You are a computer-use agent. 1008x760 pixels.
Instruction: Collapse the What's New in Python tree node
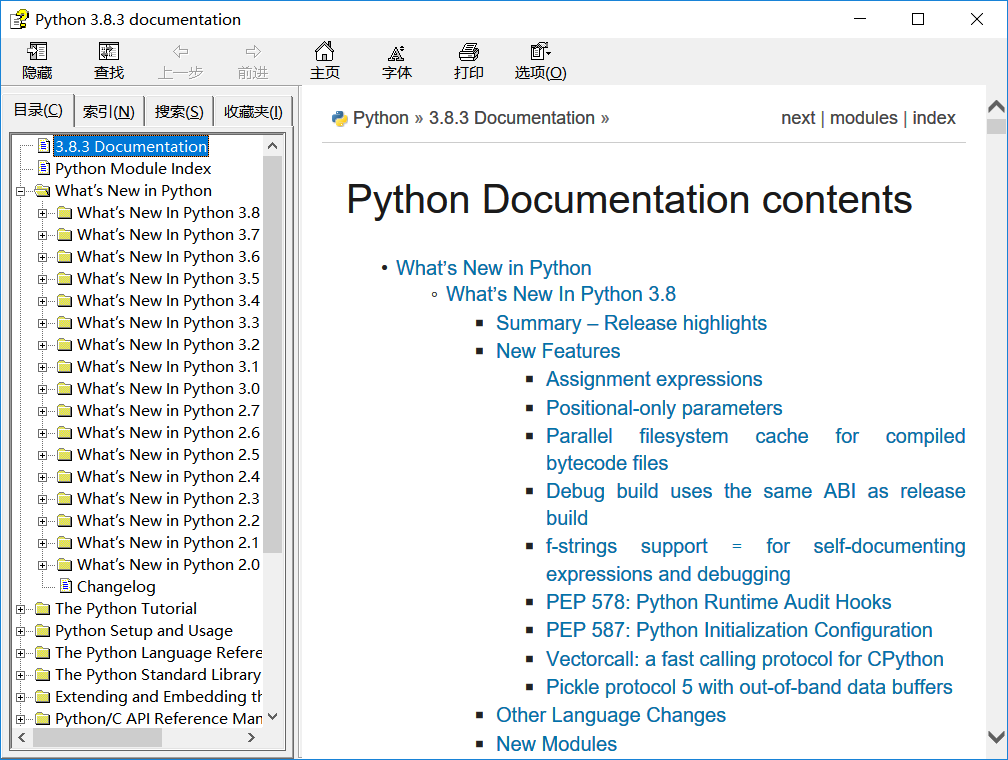point(21,191)
